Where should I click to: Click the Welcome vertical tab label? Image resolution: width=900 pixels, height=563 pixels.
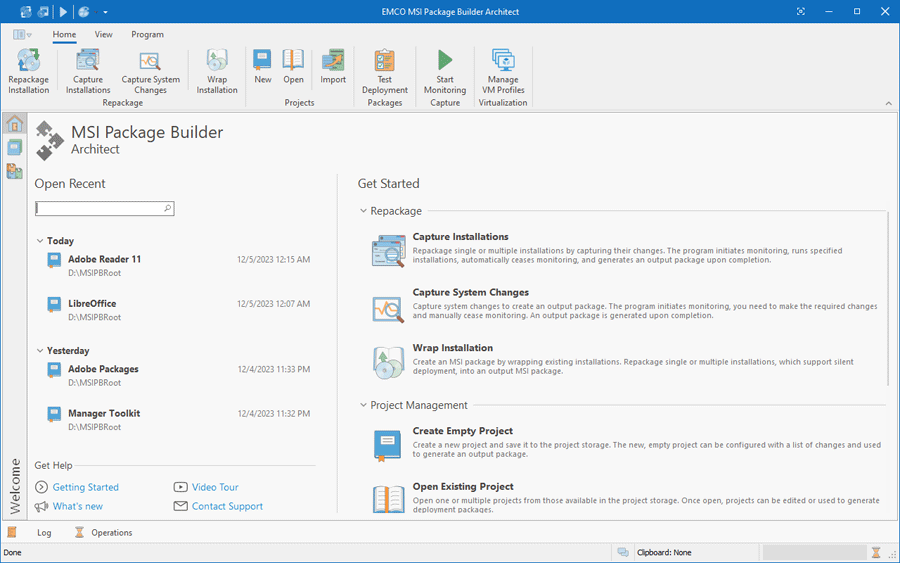tap(15, 486)
